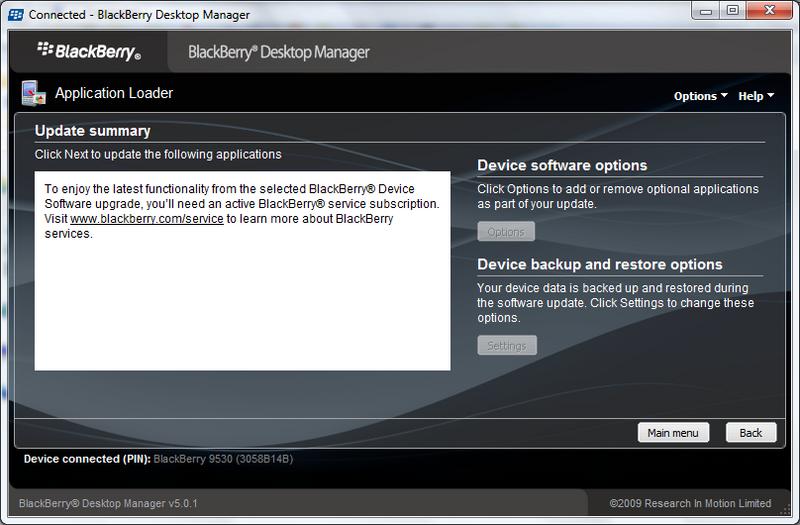The image size is (800, 525).
Task: Maximize the Desktop Manager window
Action: [733, 11]
